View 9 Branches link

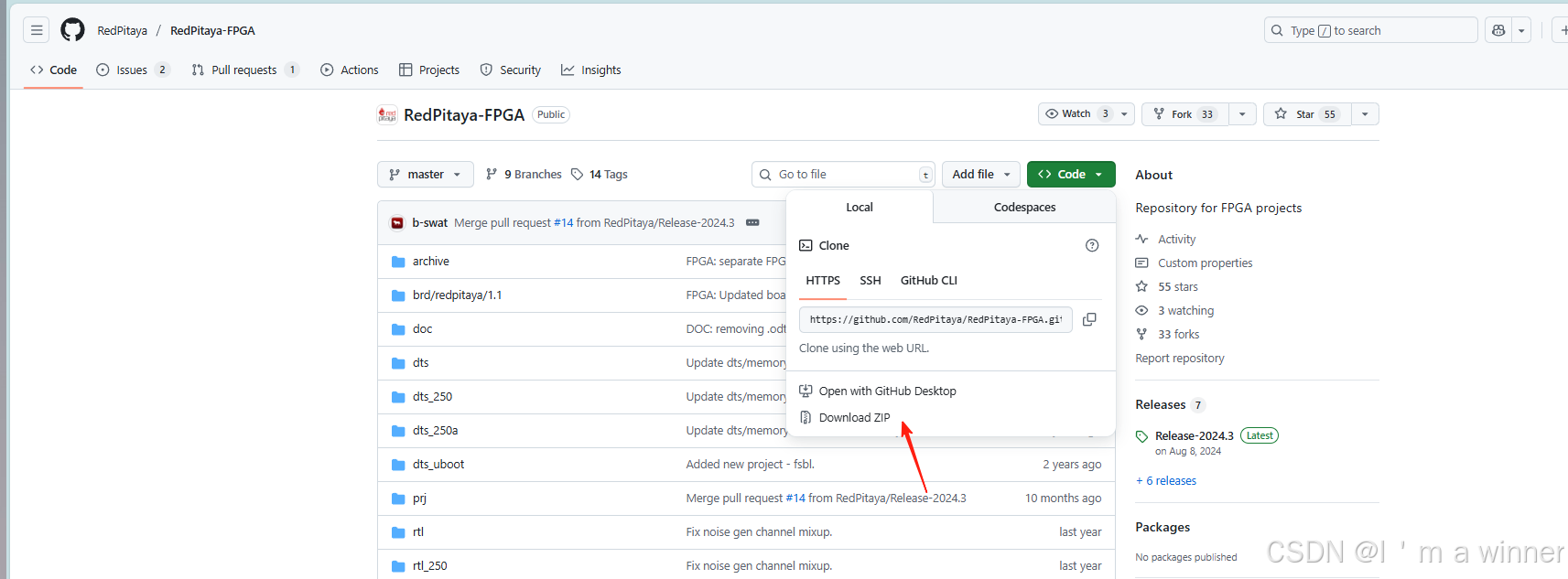[524, 174]
